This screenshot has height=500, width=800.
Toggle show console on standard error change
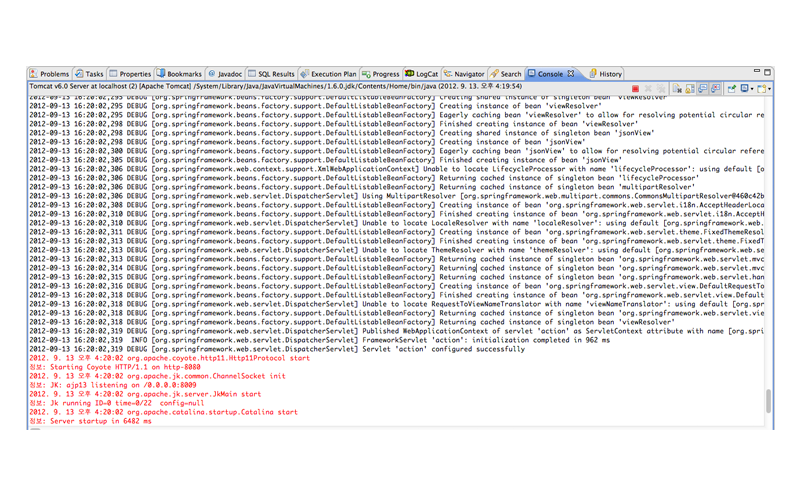click(x=715, y=89)
